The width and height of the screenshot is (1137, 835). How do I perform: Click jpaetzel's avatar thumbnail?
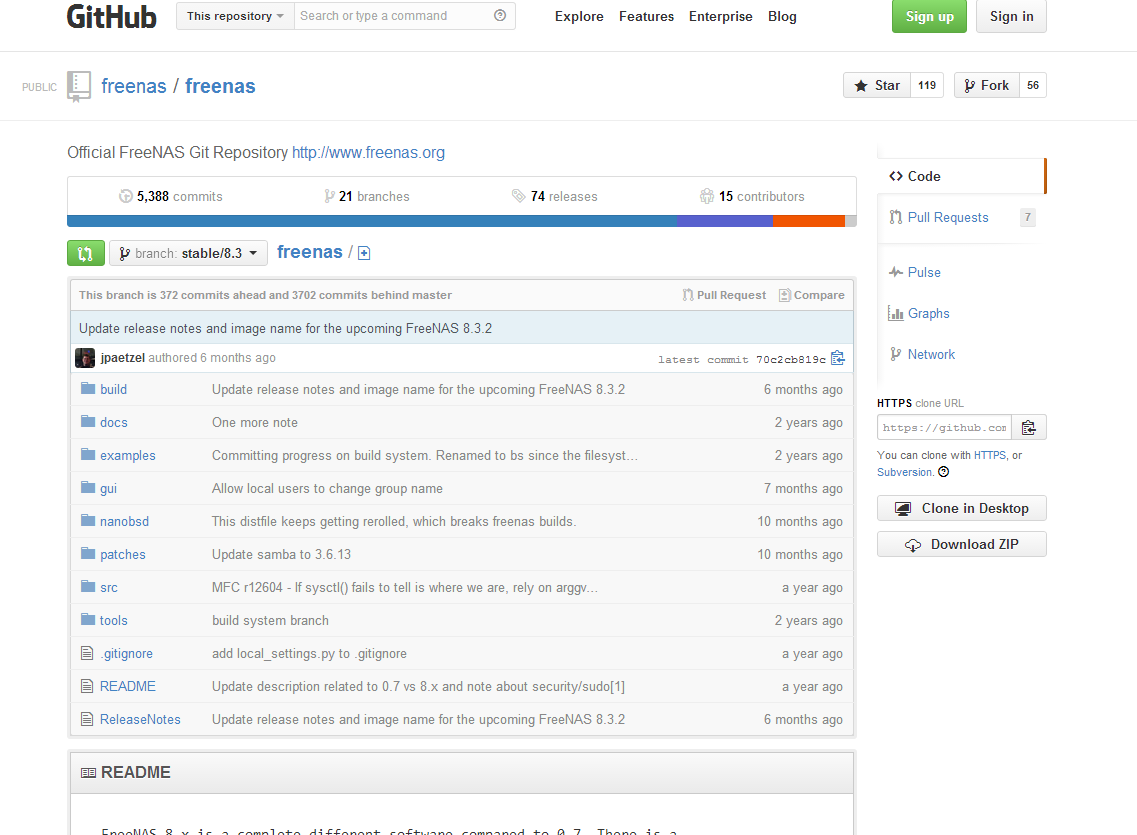point(85,358)
